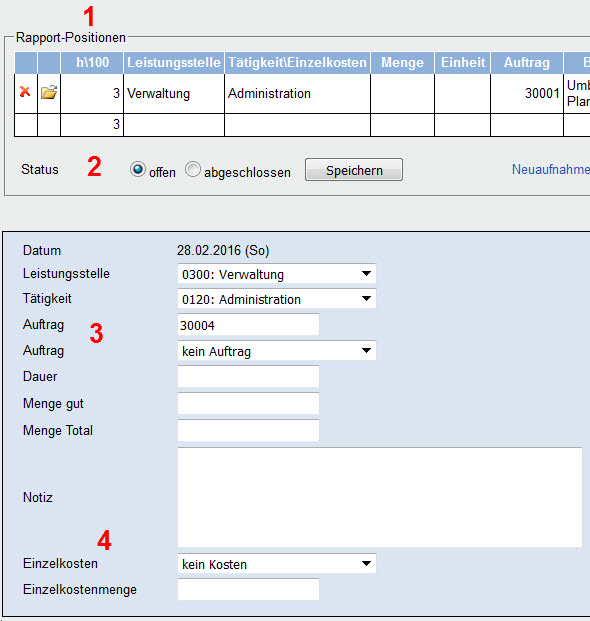The width and height of the screenshot is (590, 621).
Task: Click the h\100 column header
Action: 92,63
